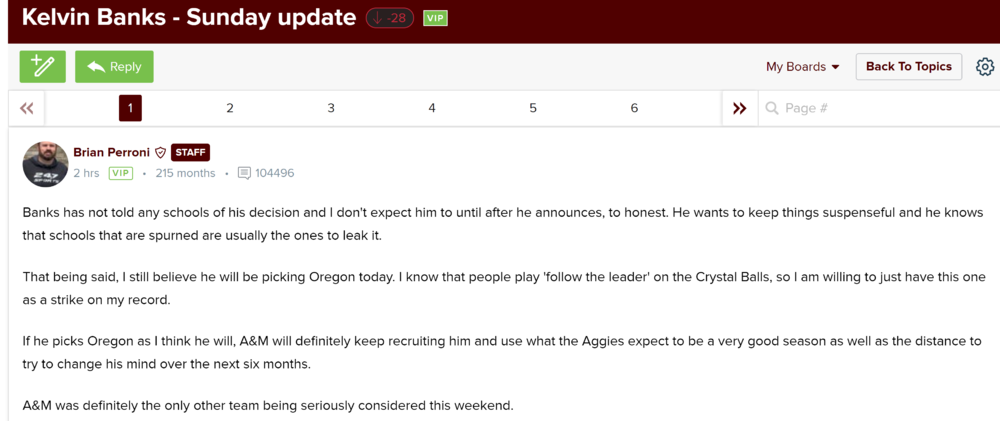
Task: Go to next pages double-arrow
Action: point(739,108)
